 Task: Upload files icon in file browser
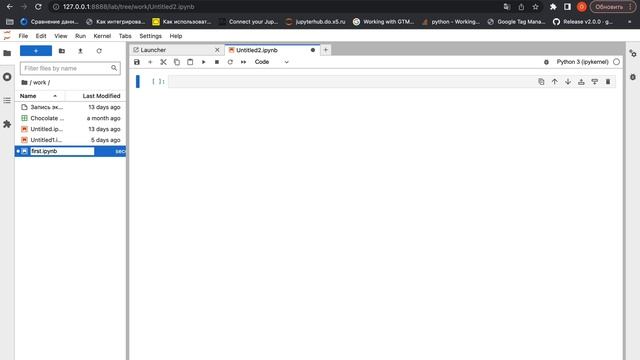point(80,51)
